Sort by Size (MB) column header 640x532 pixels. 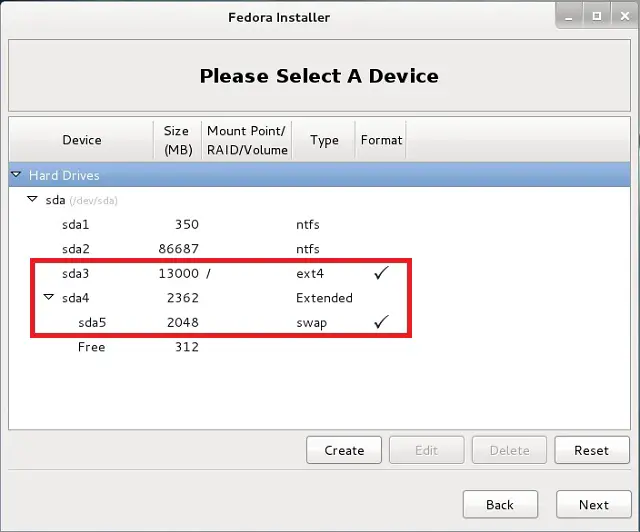click(178, 140)
